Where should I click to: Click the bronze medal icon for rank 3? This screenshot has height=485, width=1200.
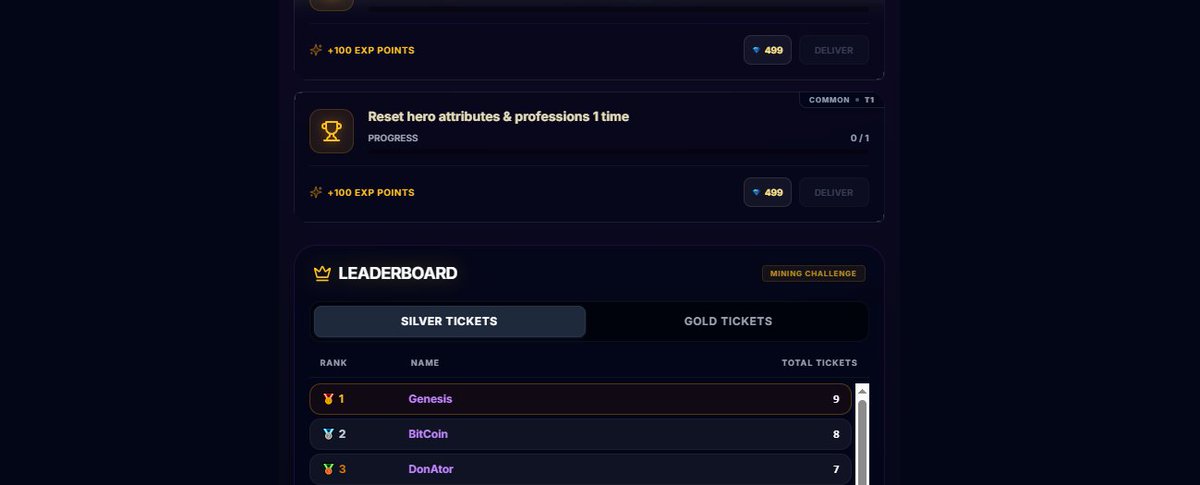[x=328, y=469]
